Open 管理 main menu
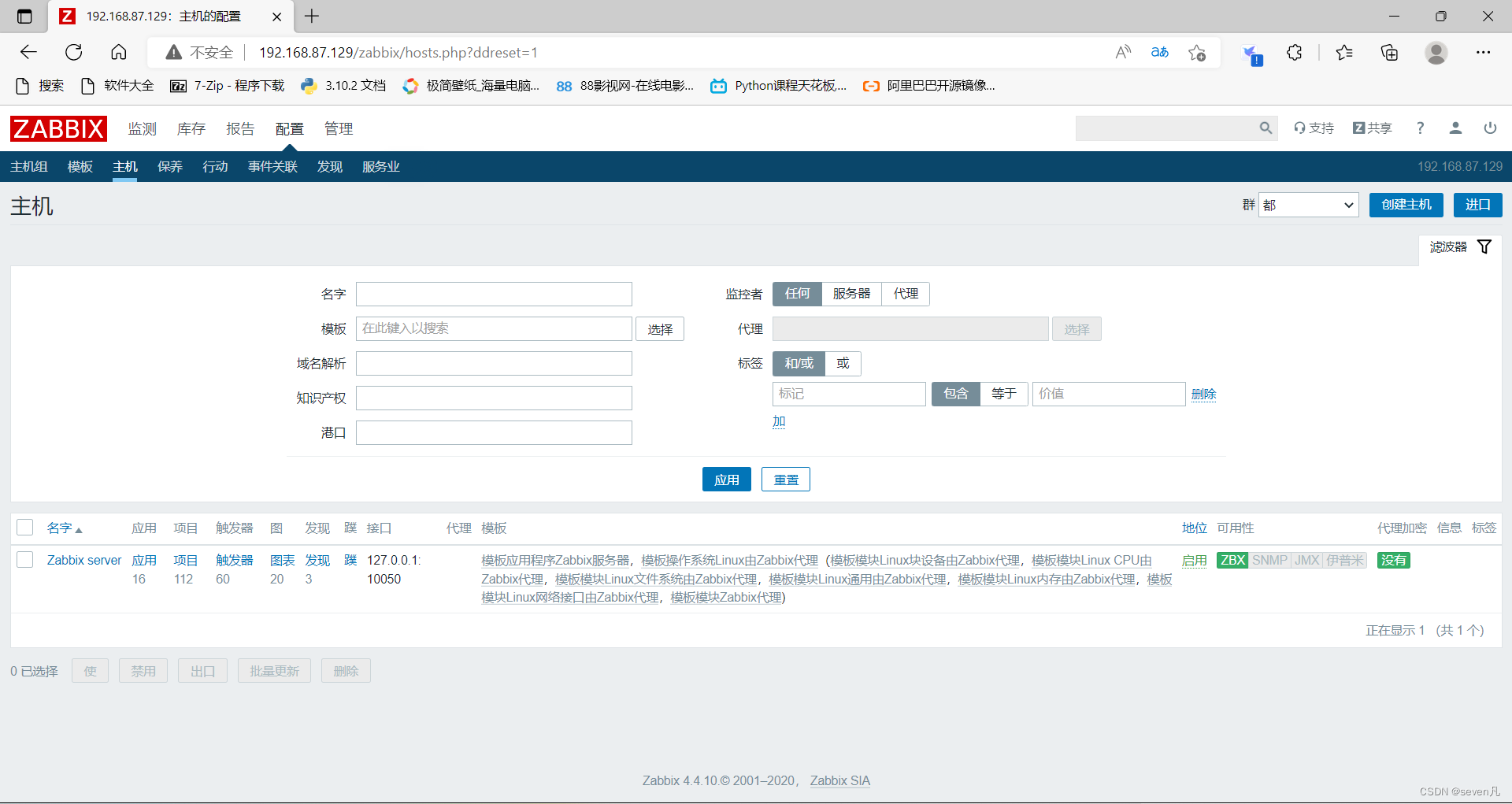The width and height of the screenshot is (1512, 804). click(x=339, y=128)
